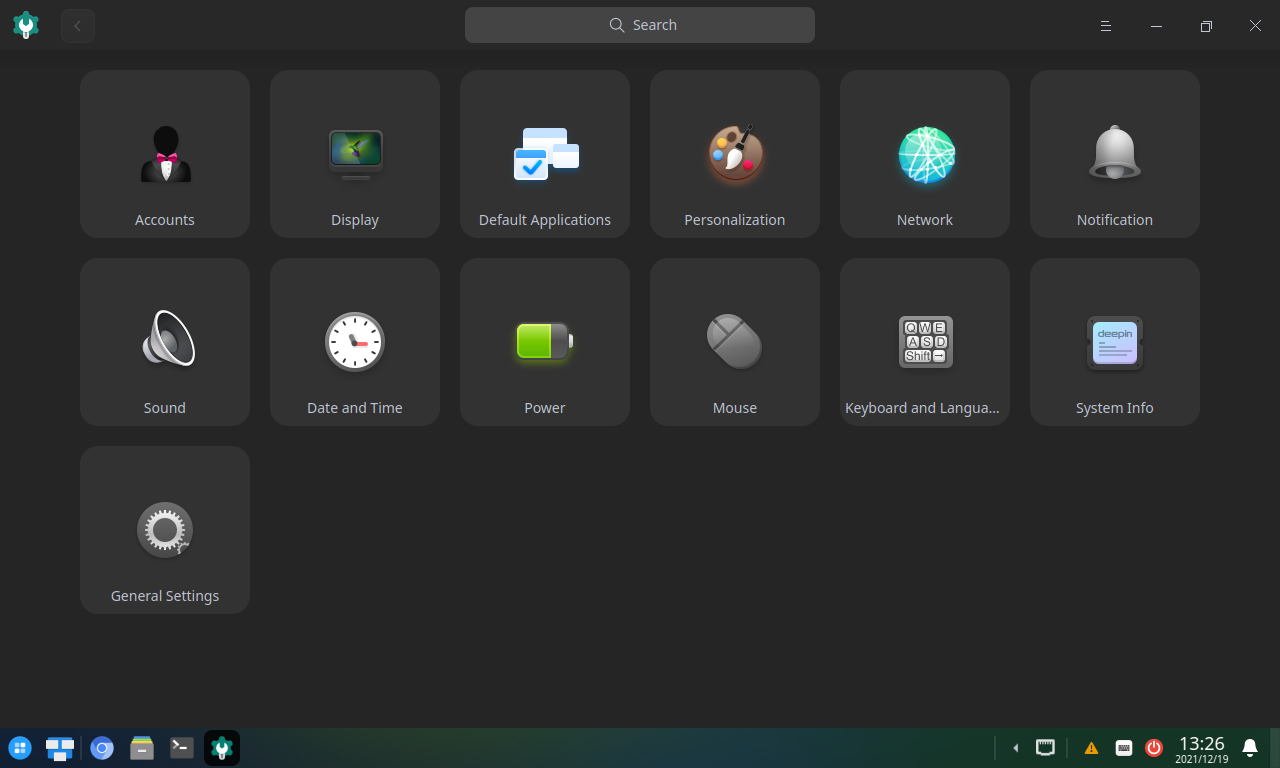Launch the web browser from taskbar
Viewport: 1280px width, 768px height.
tap(102, 748)
